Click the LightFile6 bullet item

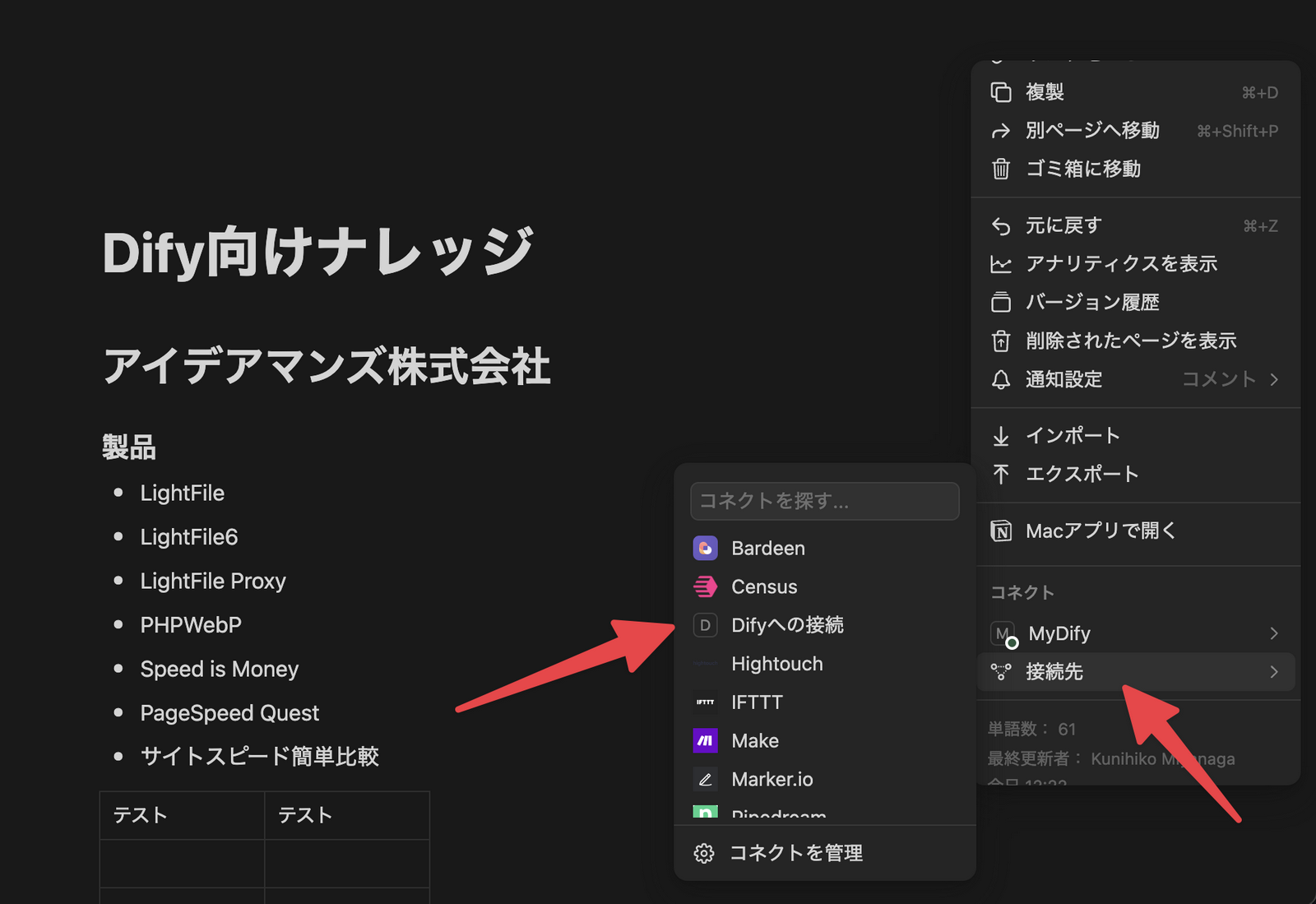pos(188,537)
